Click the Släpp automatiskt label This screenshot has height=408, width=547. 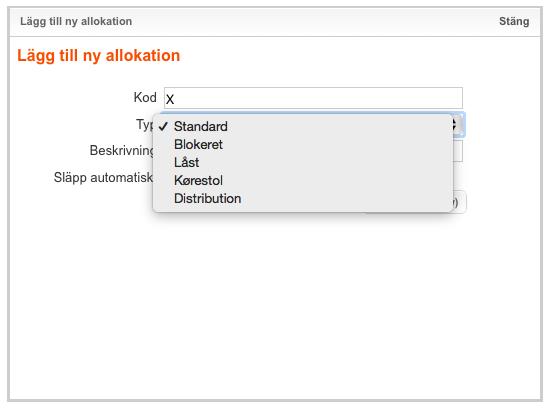tap(103, 177)
